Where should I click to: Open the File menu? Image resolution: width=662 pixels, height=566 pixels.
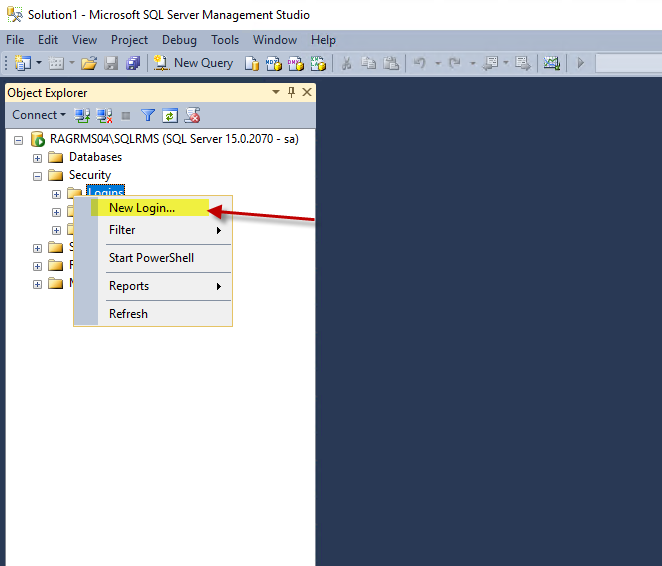[15, 40]
